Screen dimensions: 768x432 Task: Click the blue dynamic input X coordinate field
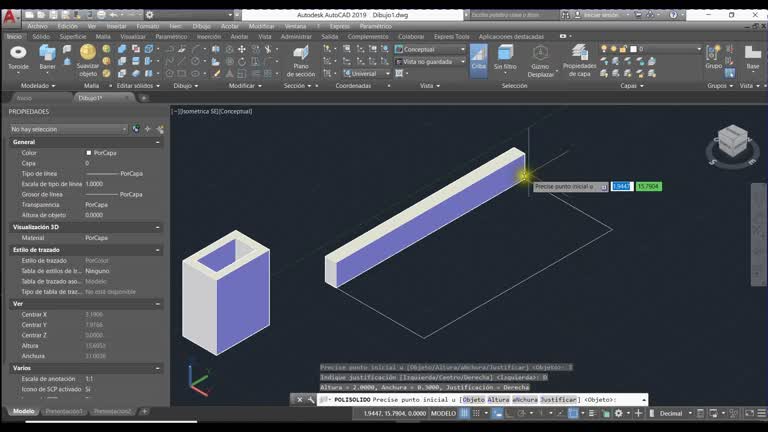622,187
